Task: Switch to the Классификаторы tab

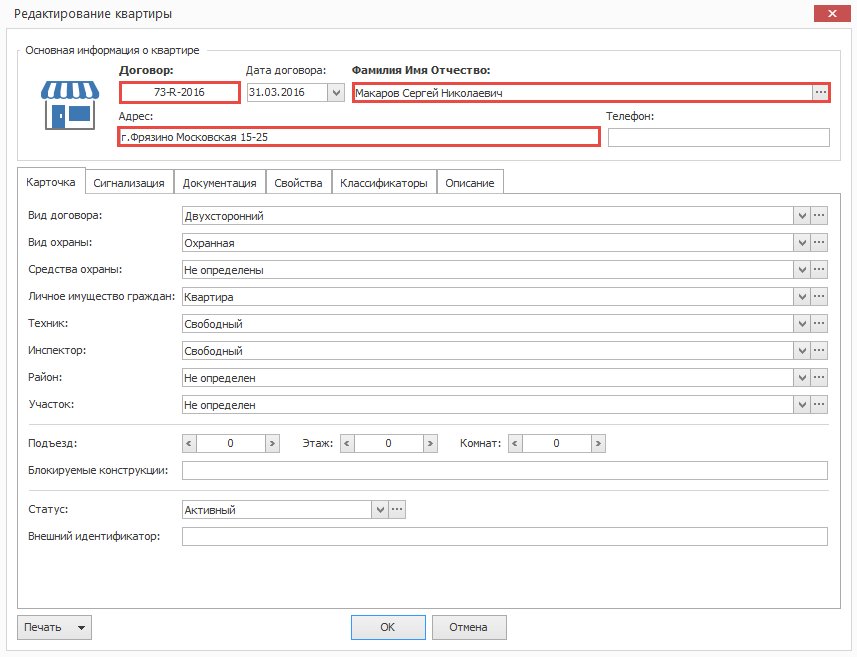Action: click(384, 183)
